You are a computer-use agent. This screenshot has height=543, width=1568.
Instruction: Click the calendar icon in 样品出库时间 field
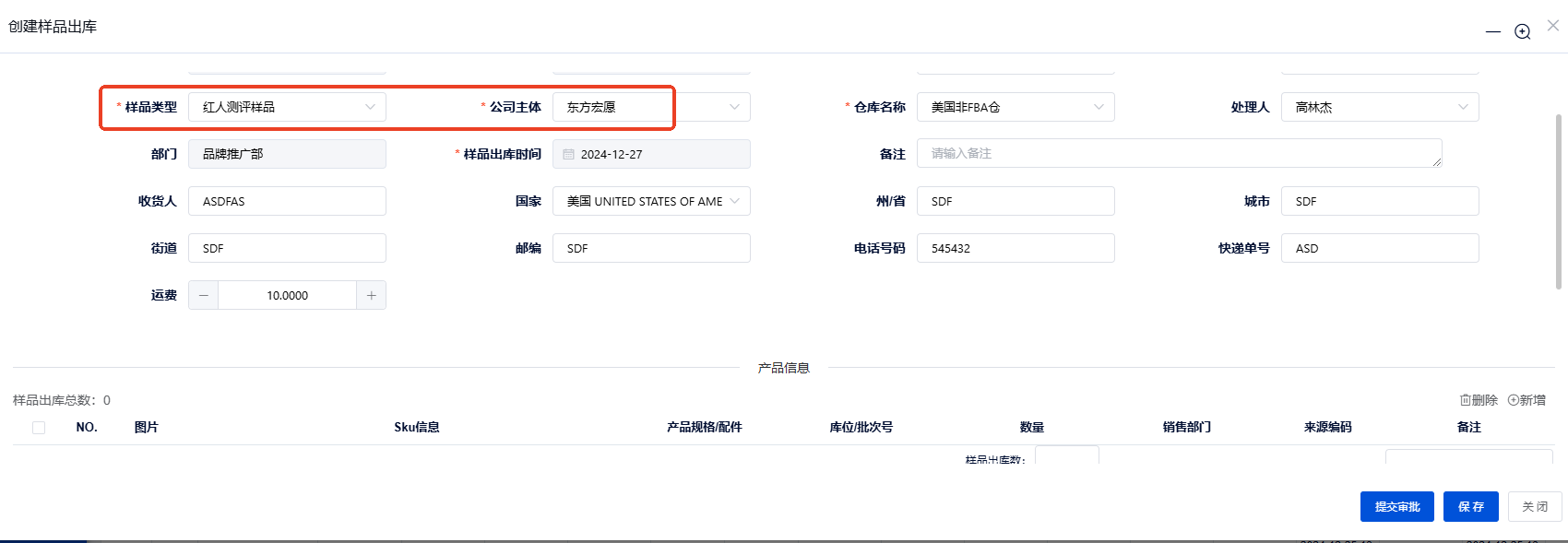568,154
